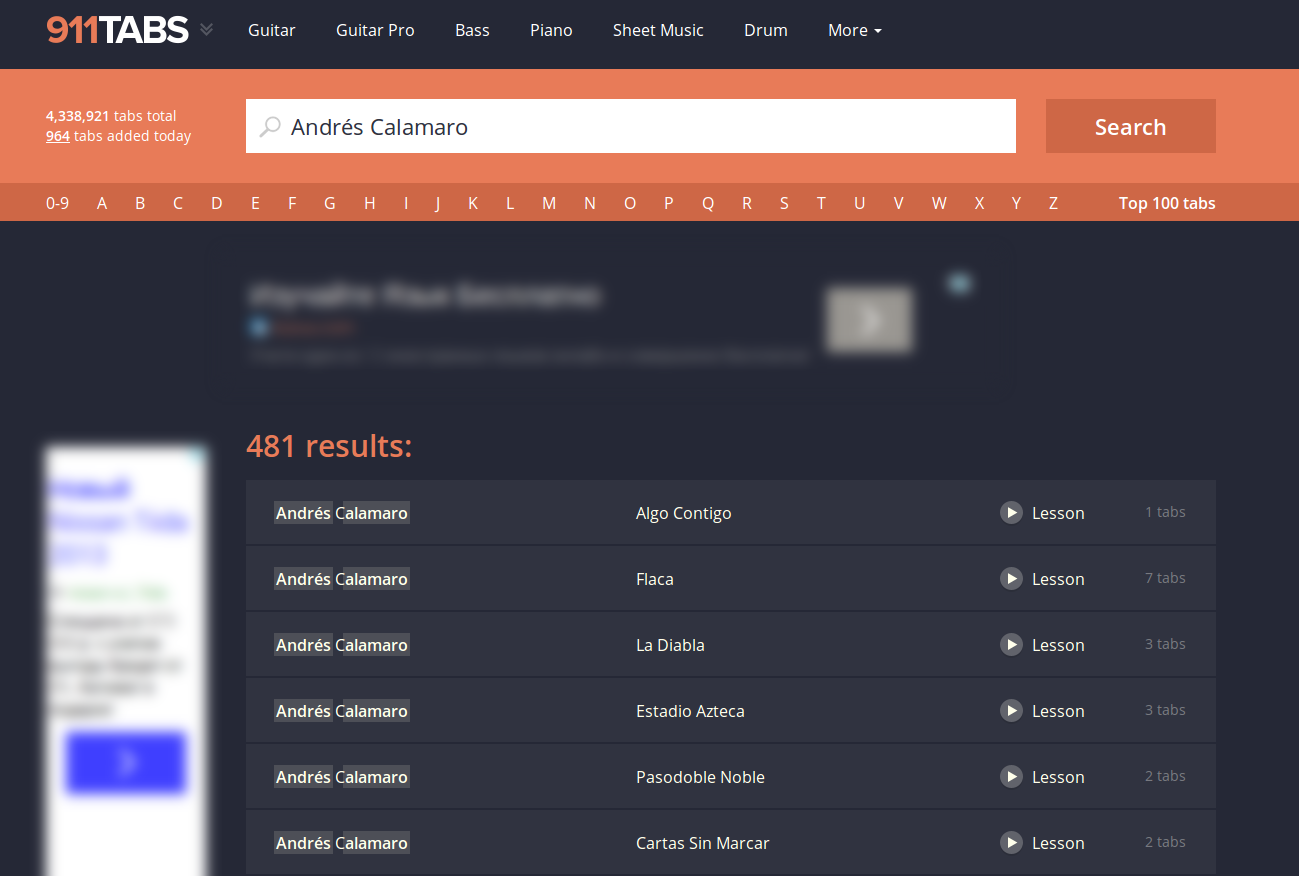
Task: Play the Pasodoble Noble lesson icon
Action: point(1011,777)
